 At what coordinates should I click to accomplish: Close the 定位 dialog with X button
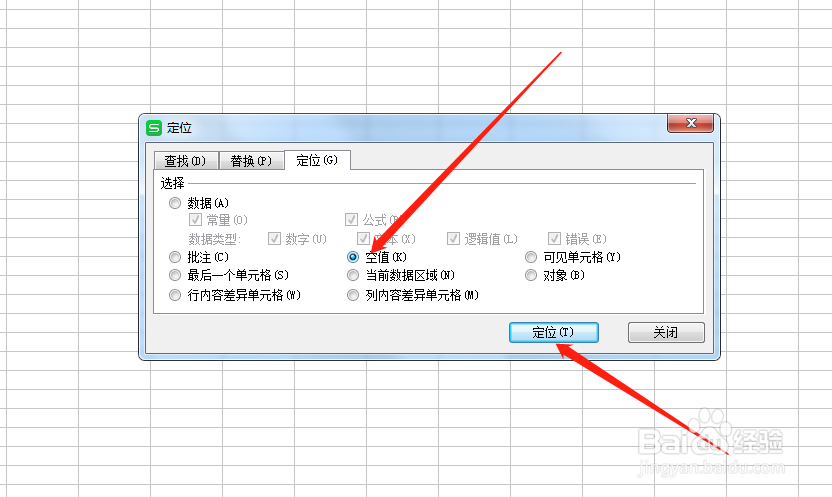690,123
